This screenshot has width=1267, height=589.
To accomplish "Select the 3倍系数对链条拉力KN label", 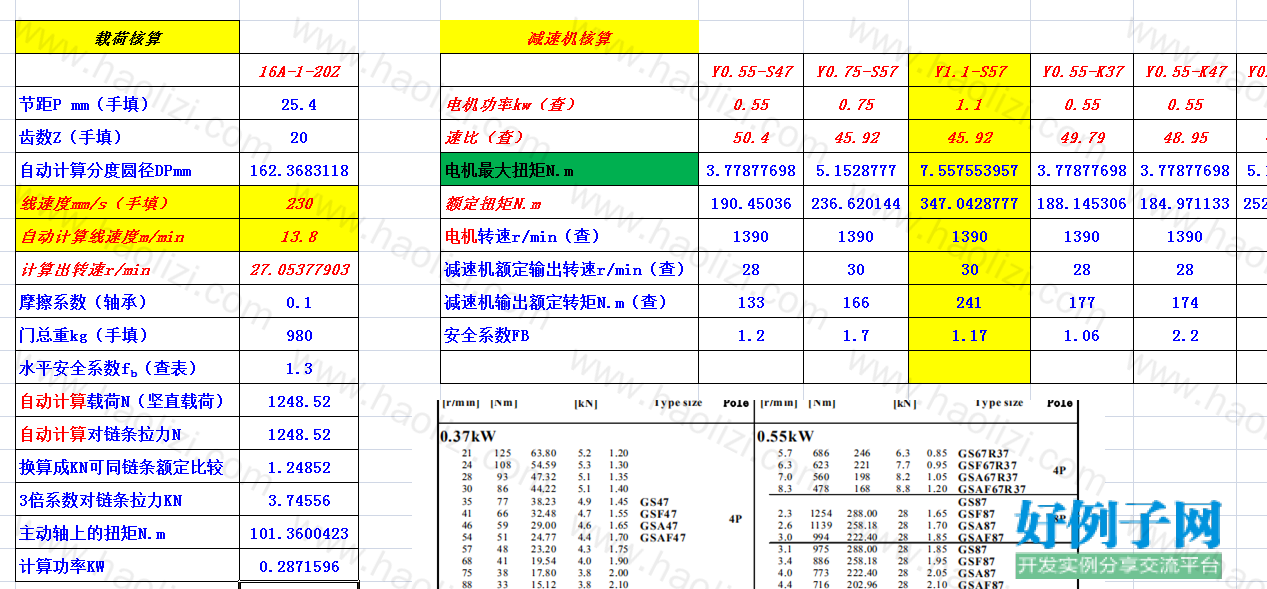I will click(127, 500).
